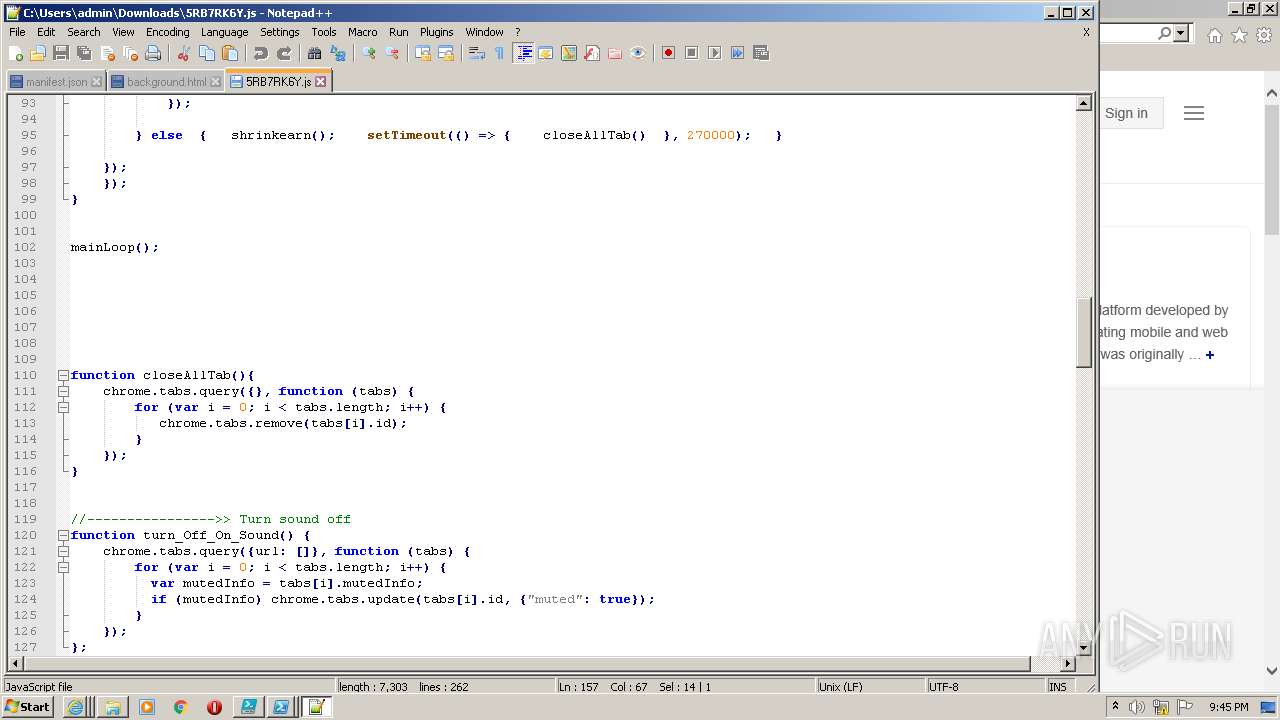Zoom in using toolbar icon
This screenshot has width=1280, height=720.
tap(369, 53)
